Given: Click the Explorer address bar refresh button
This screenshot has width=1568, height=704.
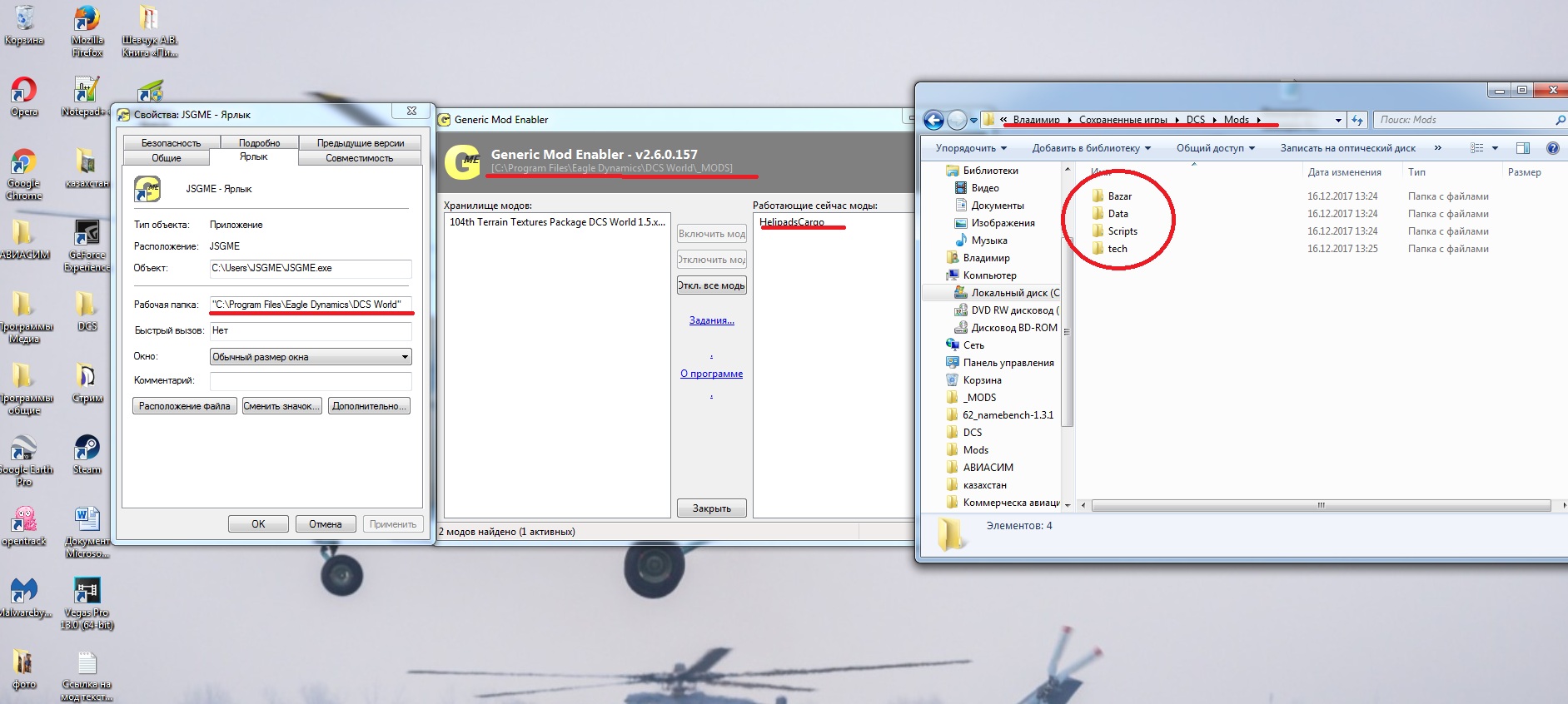Looking at the screenshot, I should pos(1357,120).
